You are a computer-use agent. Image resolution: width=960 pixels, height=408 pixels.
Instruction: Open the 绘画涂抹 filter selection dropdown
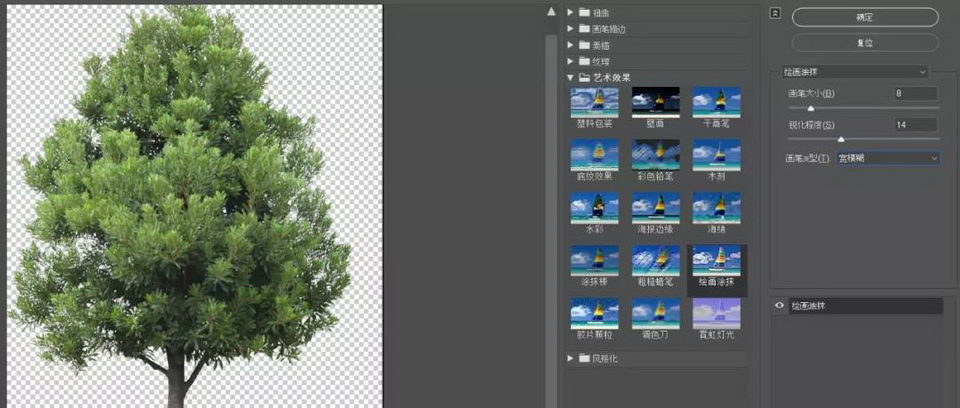855,72
